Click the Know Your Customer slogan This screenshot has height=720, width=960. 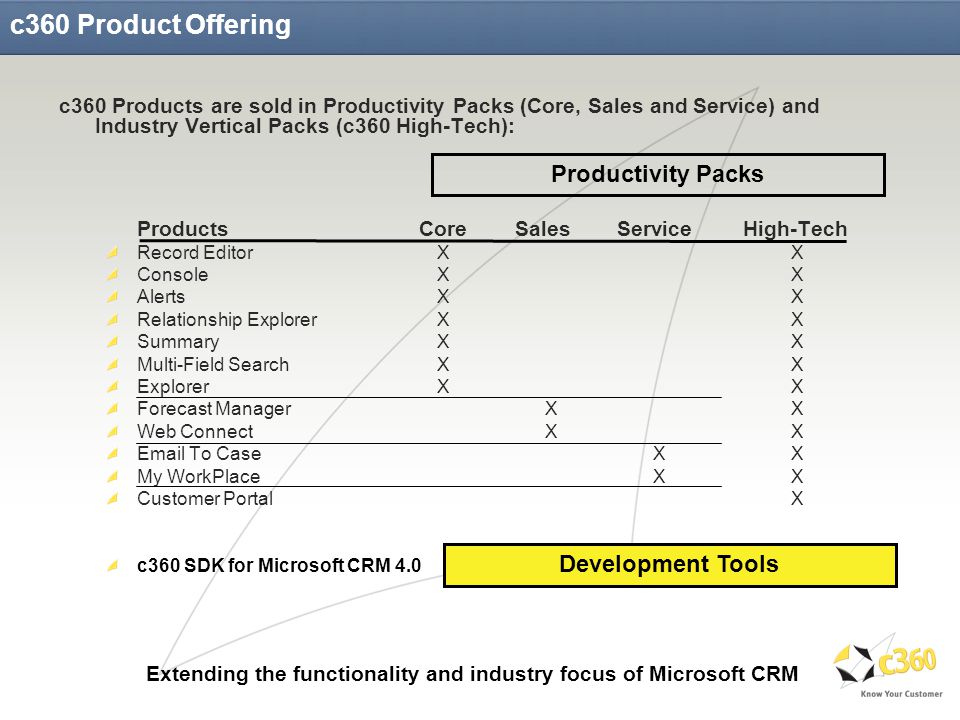901,694
